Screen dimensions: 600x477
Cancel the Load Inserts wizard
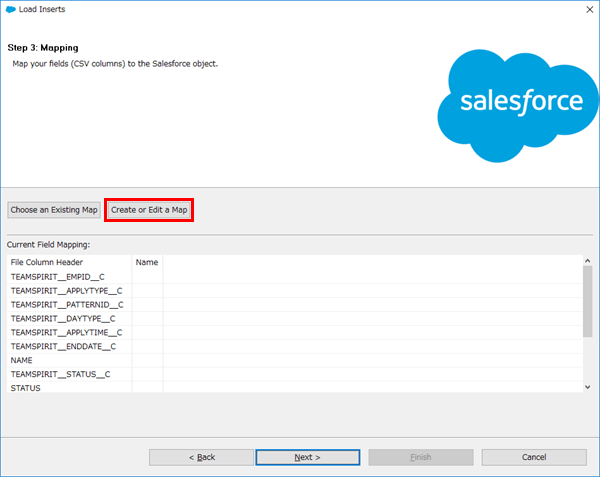tap(534, 457)
